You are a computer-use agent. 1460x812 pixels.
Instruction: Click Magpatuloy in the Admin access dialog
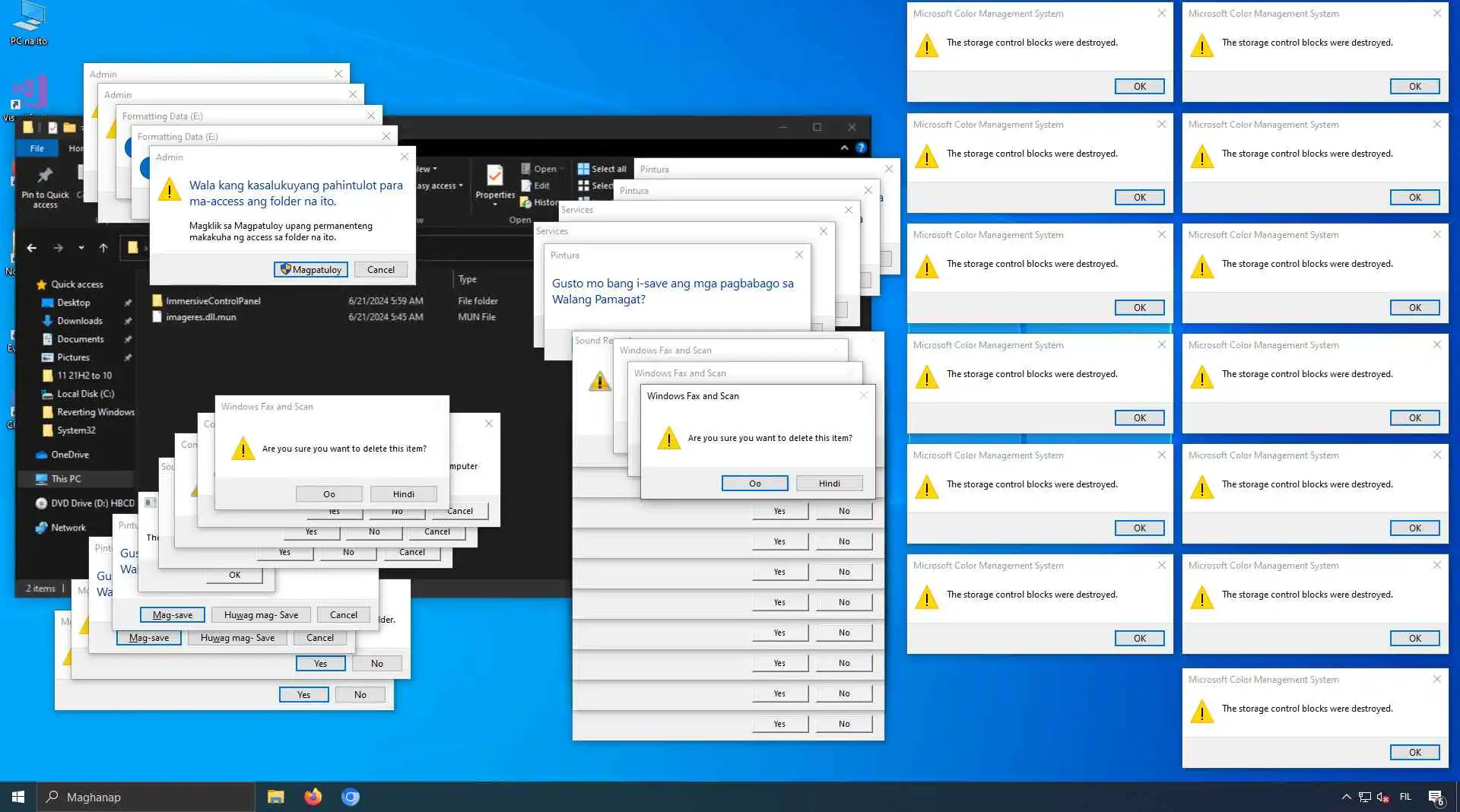311,269
